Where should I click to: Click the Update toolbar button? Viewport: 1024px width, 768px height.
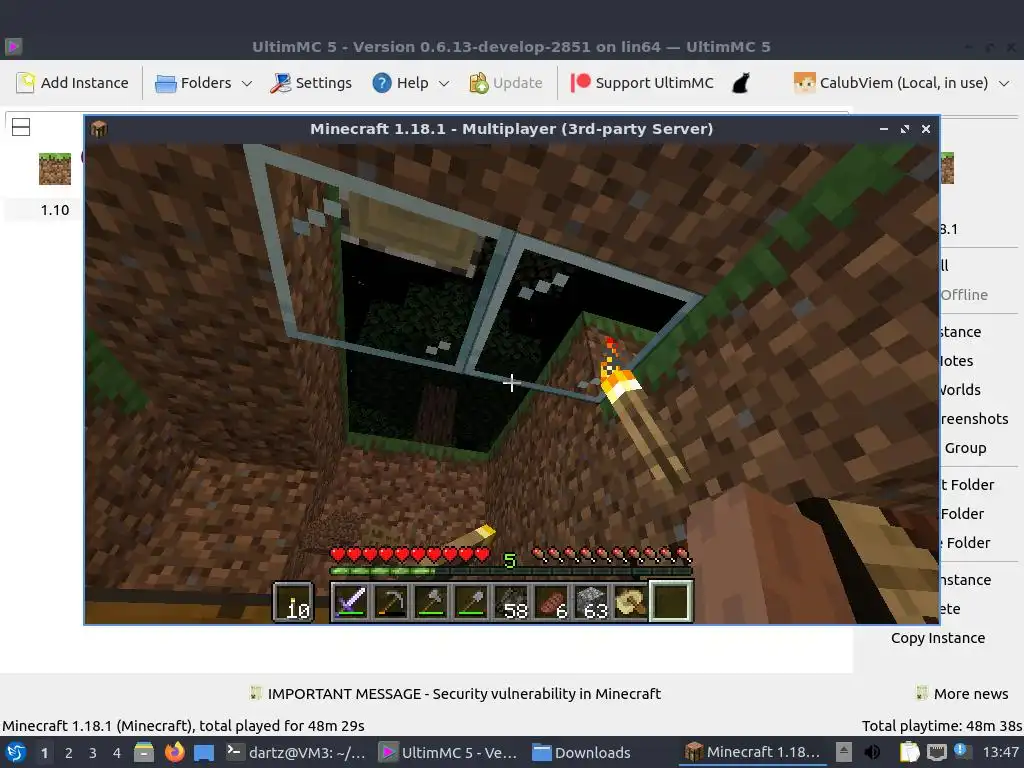pyautogui.click(x=506, y=83)
